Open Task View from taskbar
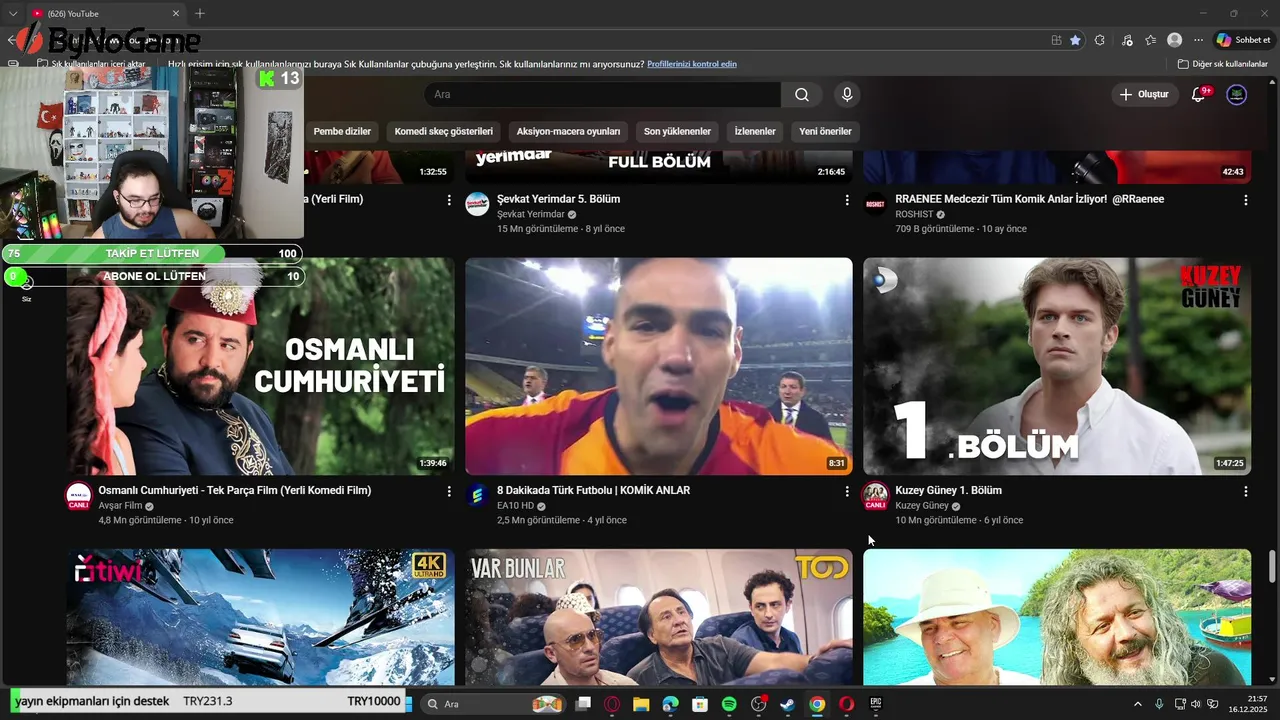1280x720 pixels. pos(583,704)
